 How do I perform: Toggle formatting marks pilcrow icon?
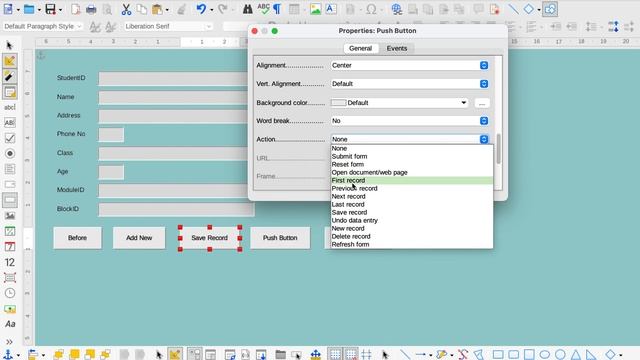coord(277,9)
